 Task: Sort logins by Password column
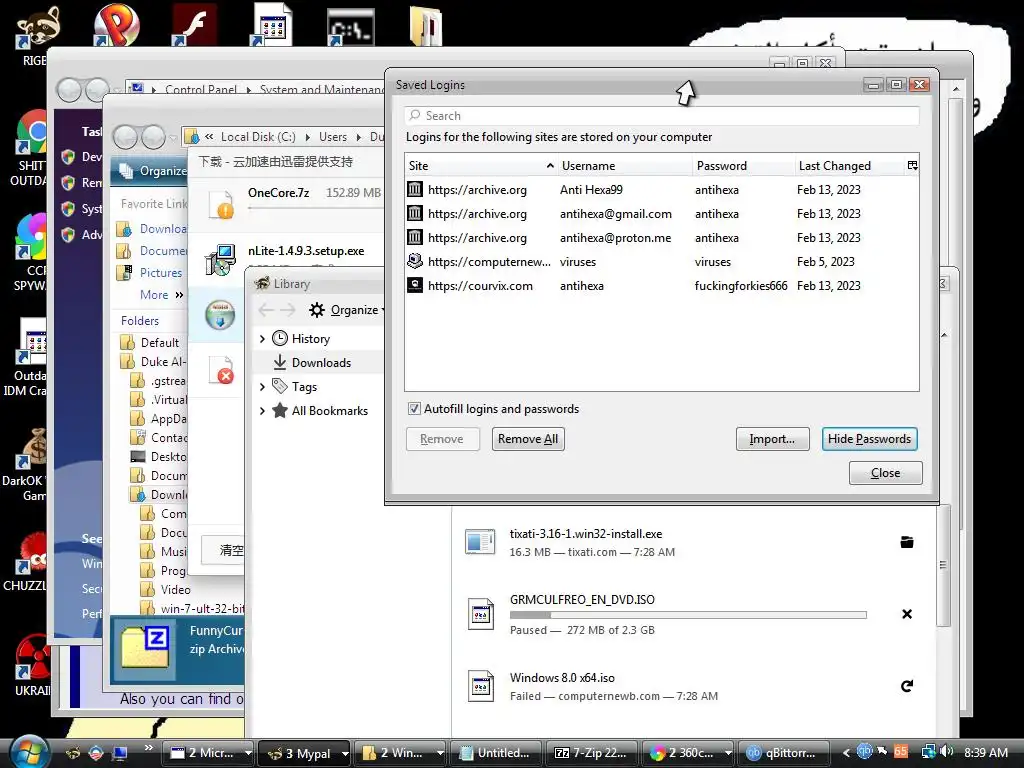743,166
